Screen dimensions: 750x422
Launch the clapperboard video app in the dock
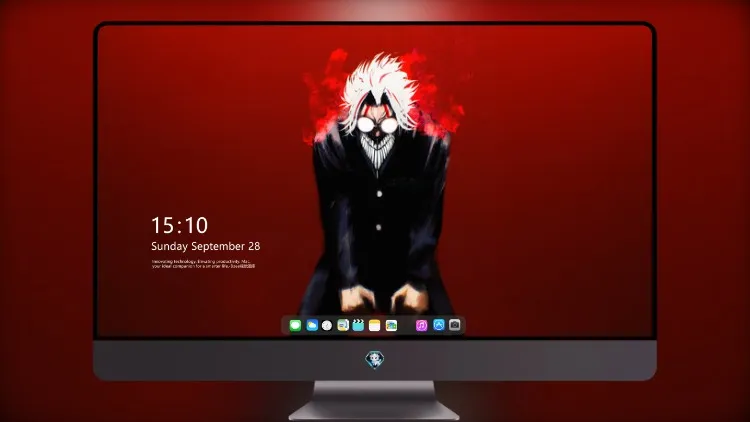pos(358,325)
